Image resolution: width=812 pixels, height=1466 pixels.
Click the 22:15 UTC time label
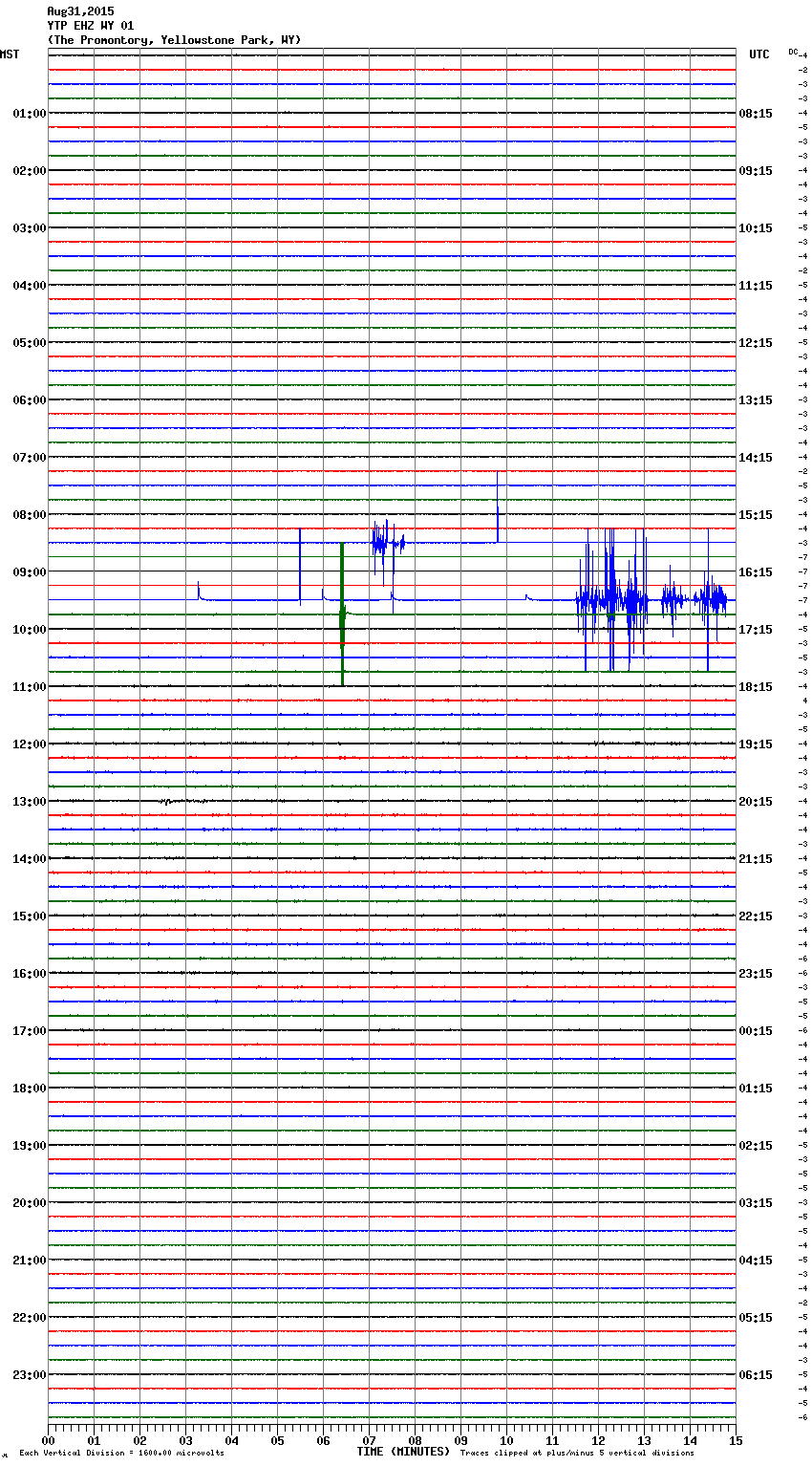[x=756, y=916]
